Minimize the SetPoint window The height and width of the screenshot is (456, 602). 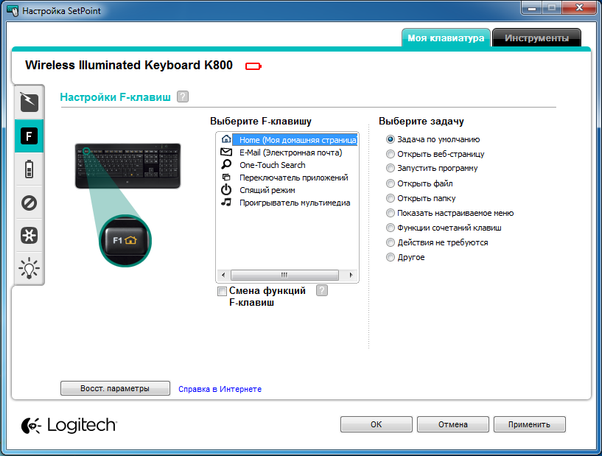point(532,8)
